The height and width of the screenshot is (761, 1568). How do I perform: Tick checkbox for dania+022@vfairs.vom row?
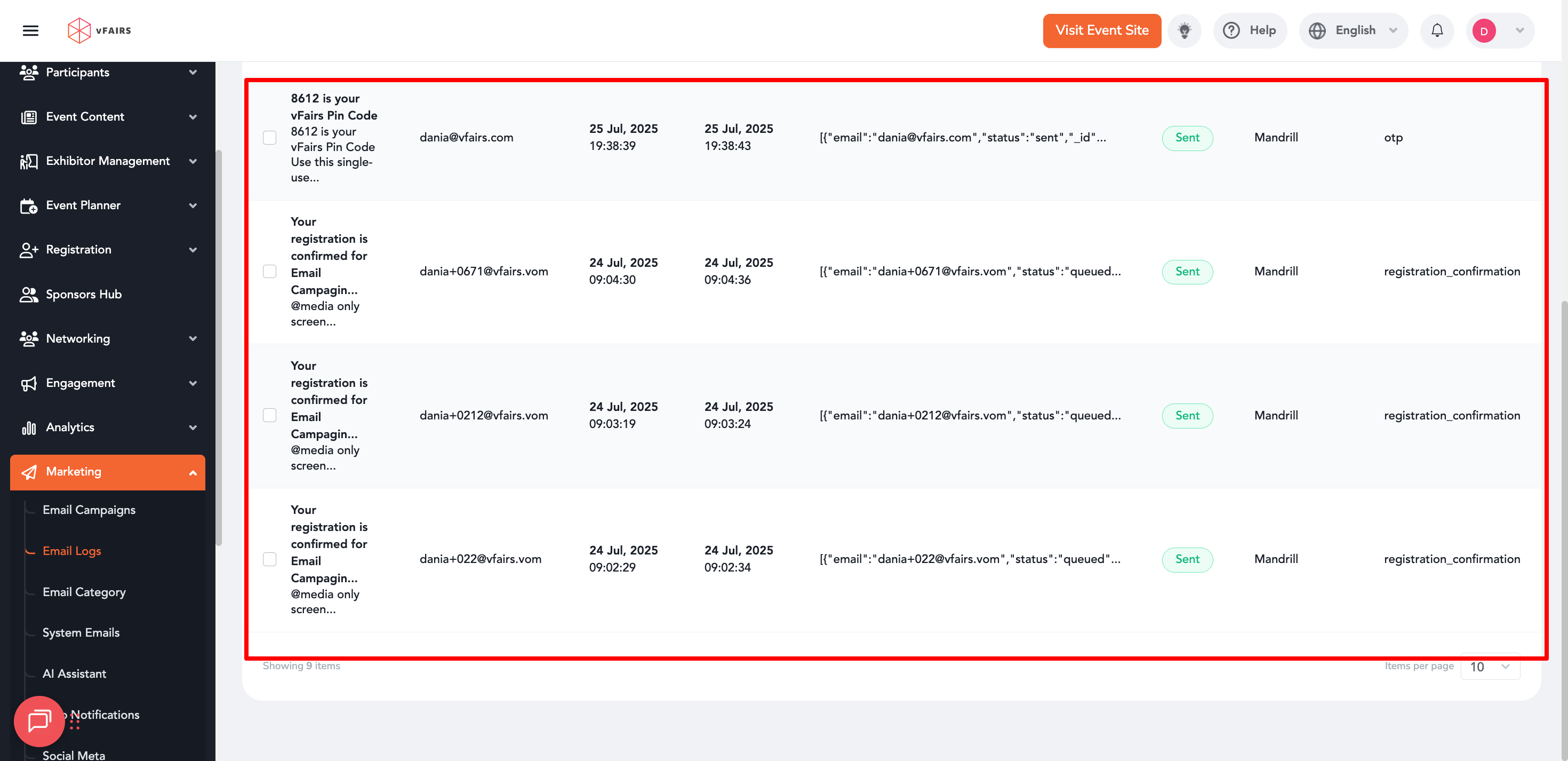[x=270, y=559]
